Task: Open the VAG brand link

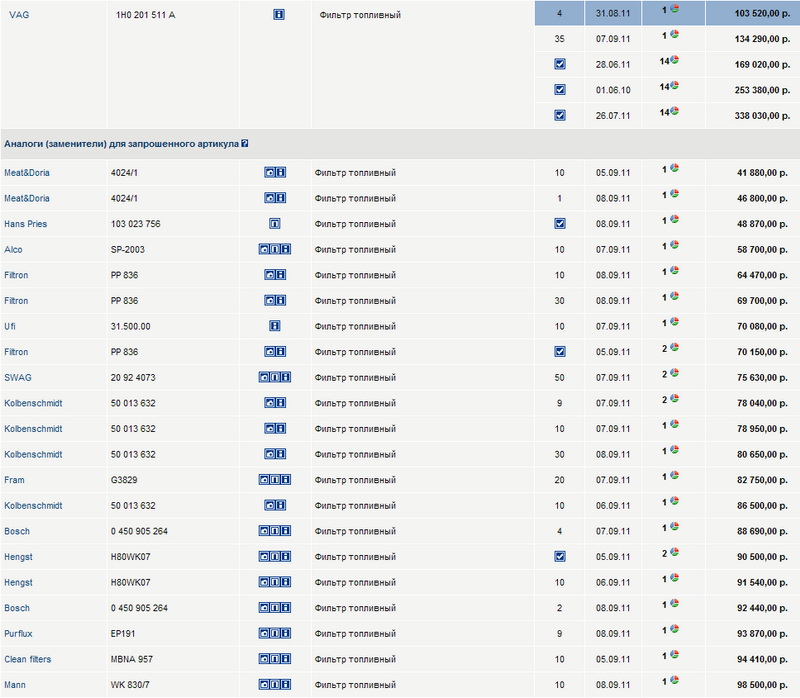Action: (19, 15)
